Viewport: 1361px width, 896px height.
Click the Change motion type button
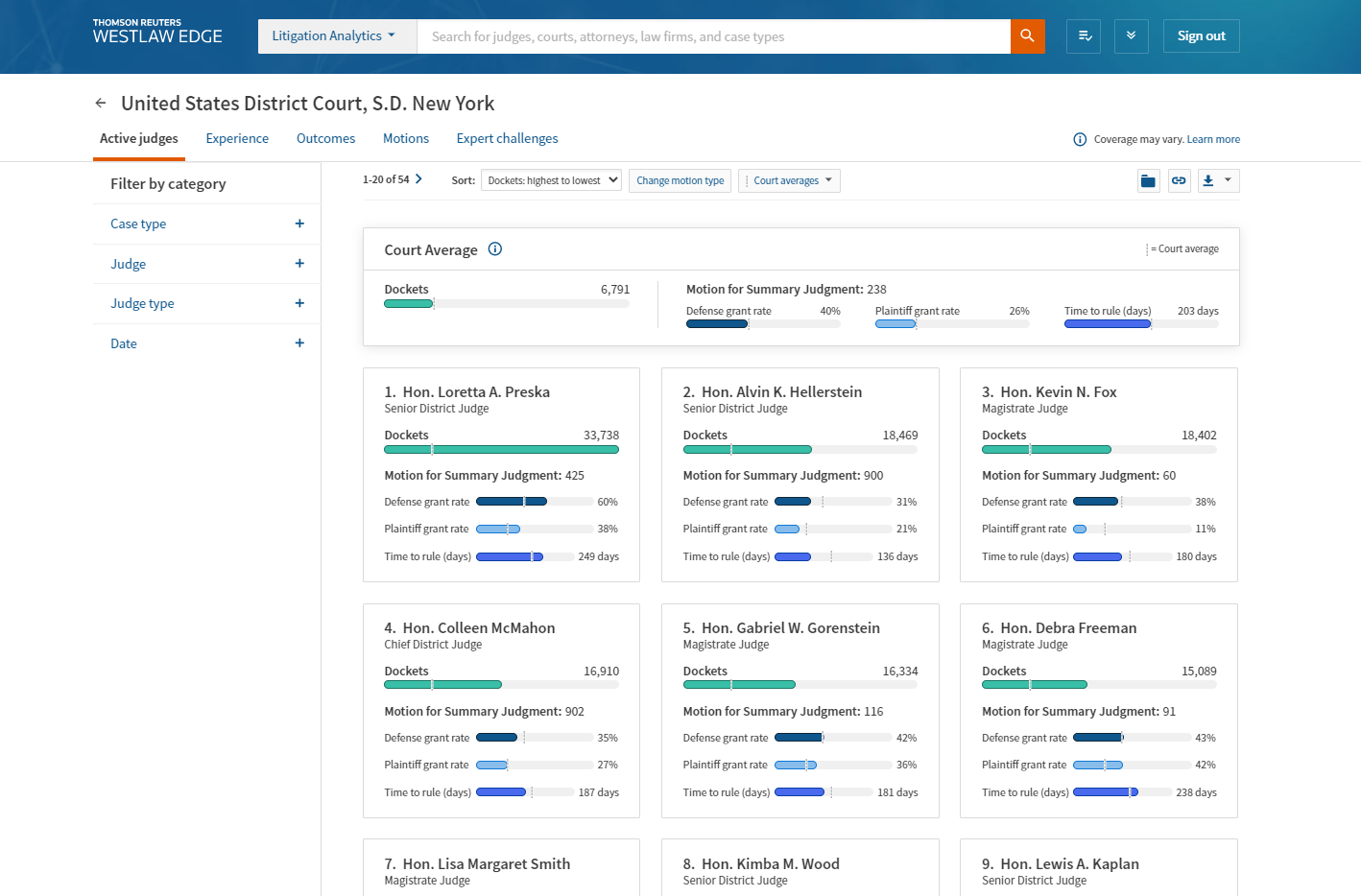click(x=680, y=180)
